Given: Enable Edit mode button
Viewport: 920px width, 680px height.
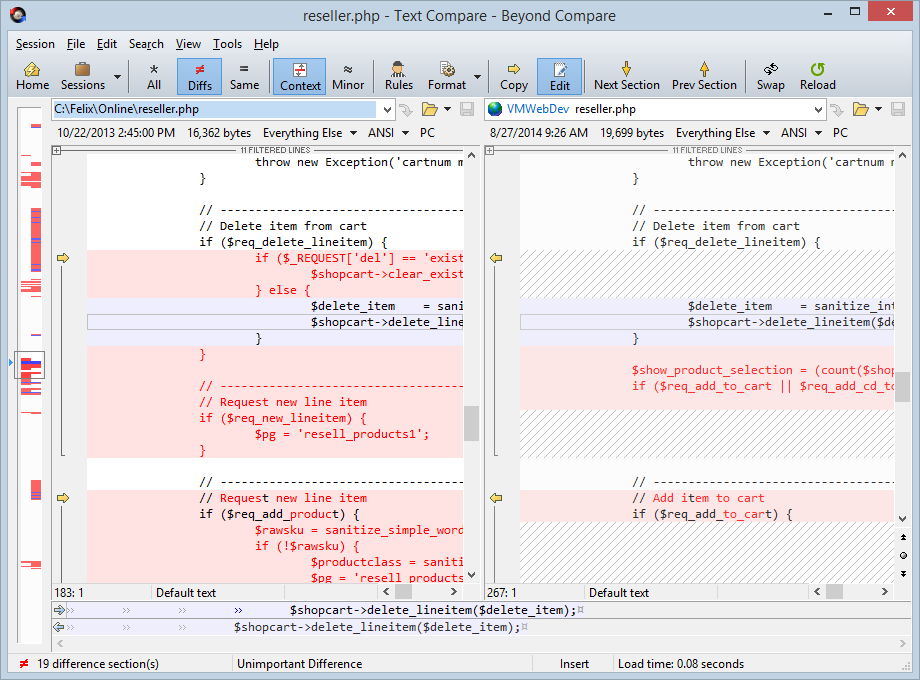Looking at the screenshot, I should point(560,76).
